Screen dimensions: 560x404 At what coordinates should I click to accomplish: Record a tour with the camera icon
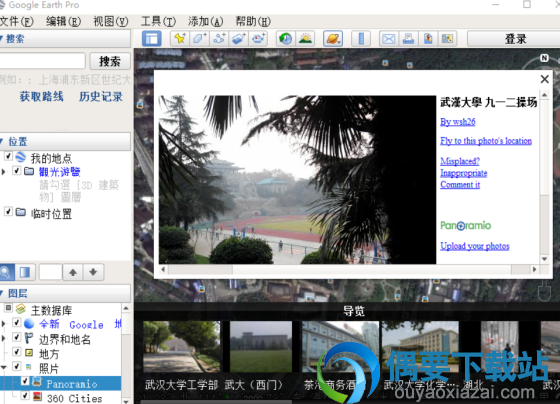click(x=259, y=39)
